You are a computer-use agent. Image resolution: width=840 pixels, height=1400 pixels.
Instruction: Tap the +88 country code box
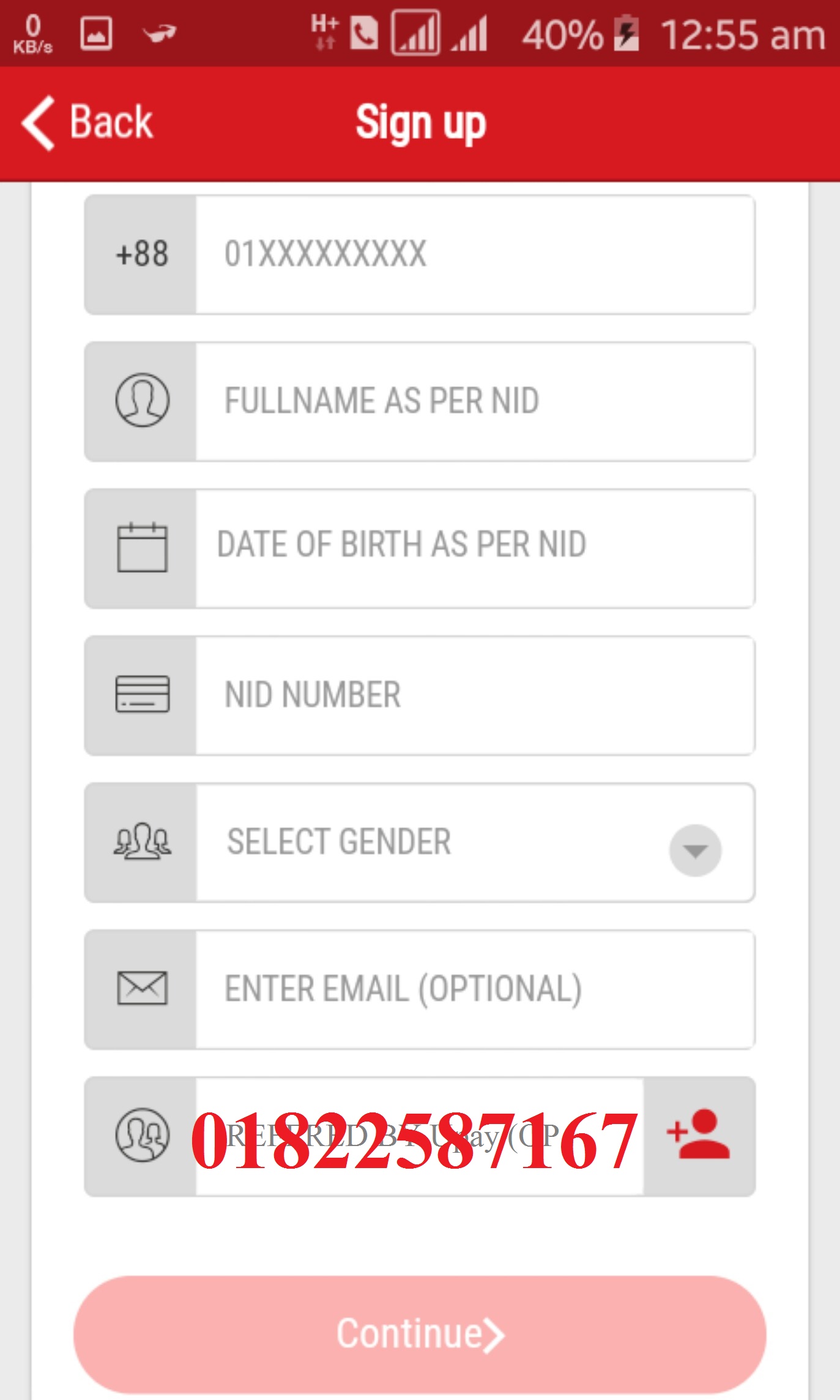(x=141, y=254)
